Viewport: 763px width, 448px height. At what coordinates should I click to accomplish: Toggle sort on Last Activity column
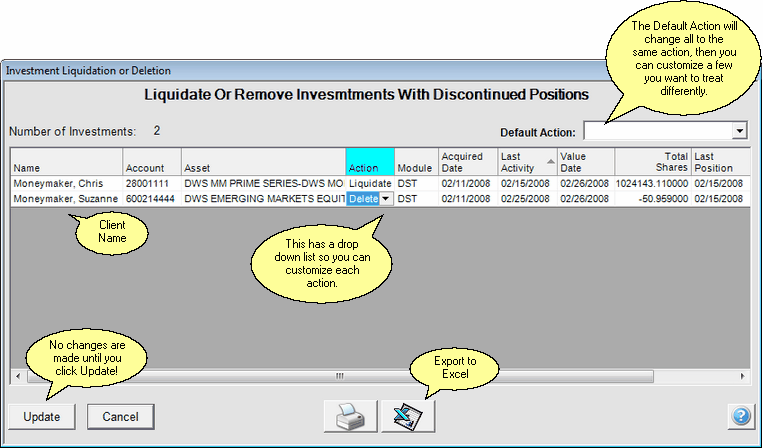(x=527, y=162)
